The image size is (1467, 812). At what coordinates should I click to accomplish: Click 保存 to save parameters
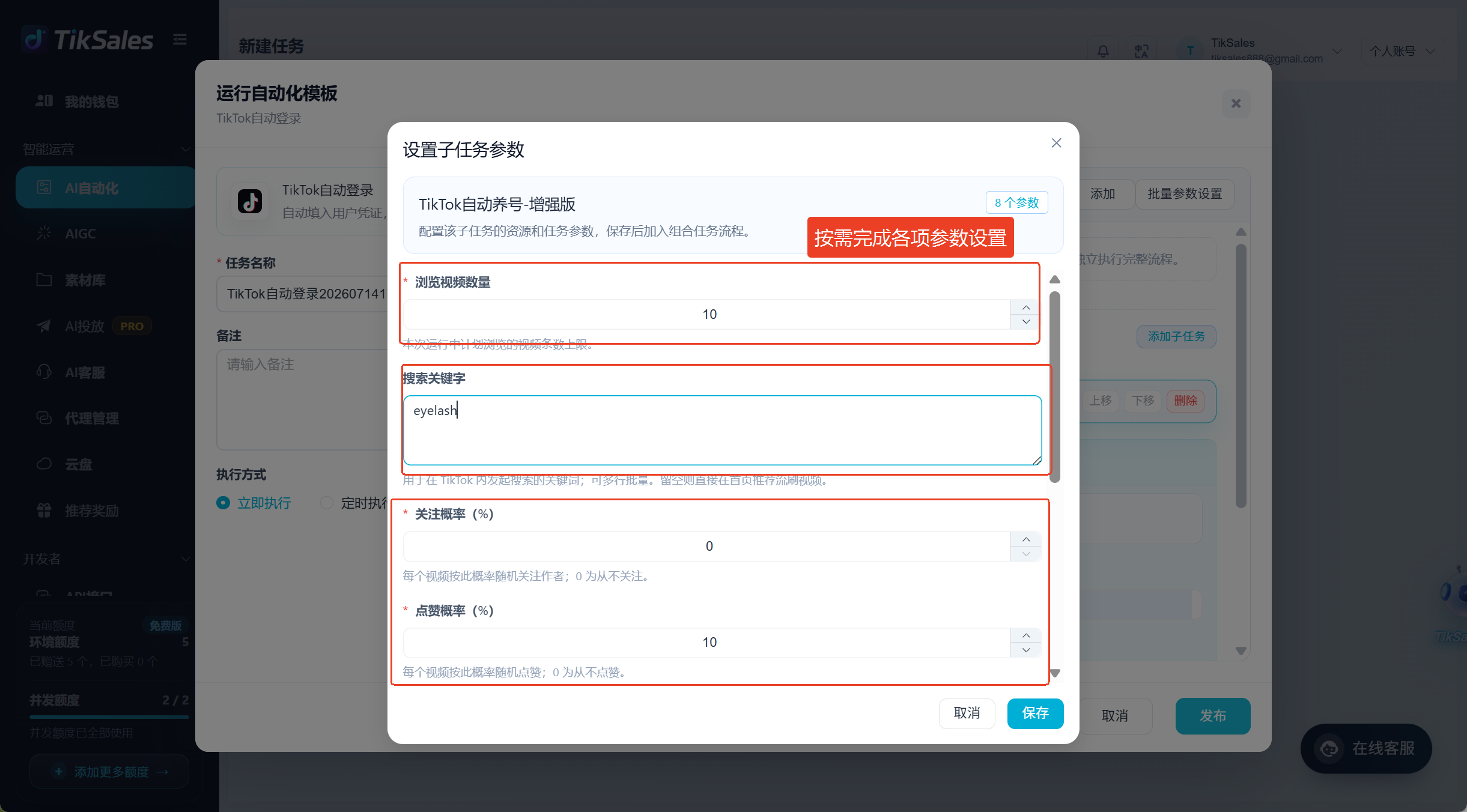pyautogui.click(x=1035, y=714)
